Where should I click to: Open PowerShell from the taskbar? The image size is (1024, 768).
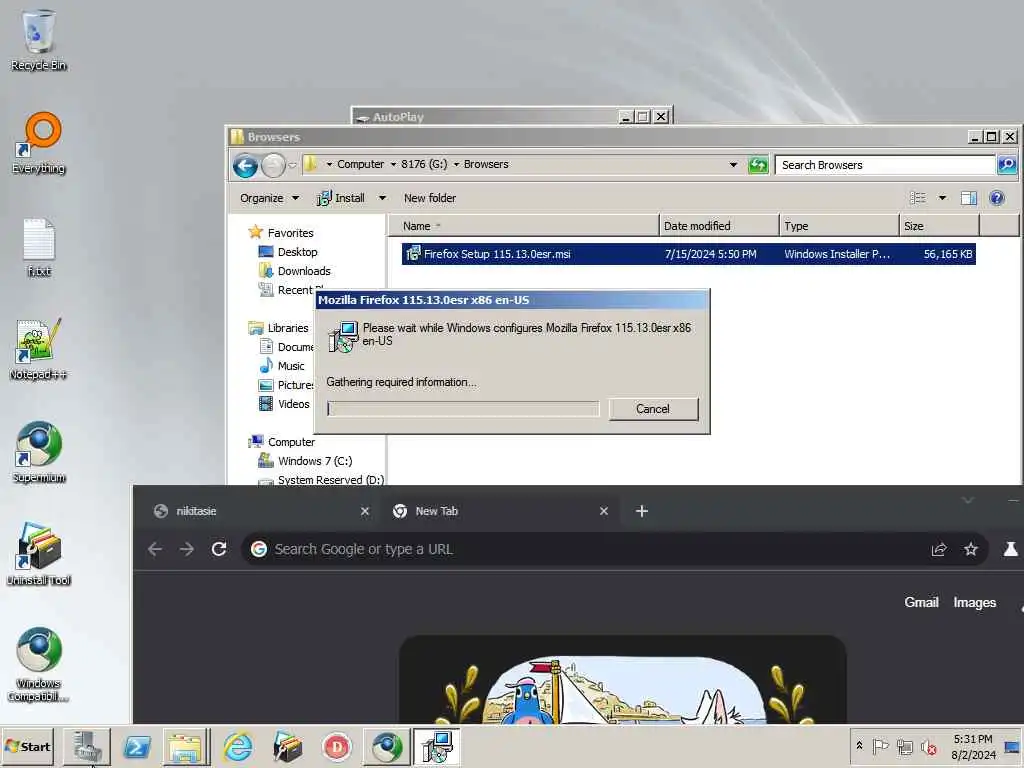137,746
